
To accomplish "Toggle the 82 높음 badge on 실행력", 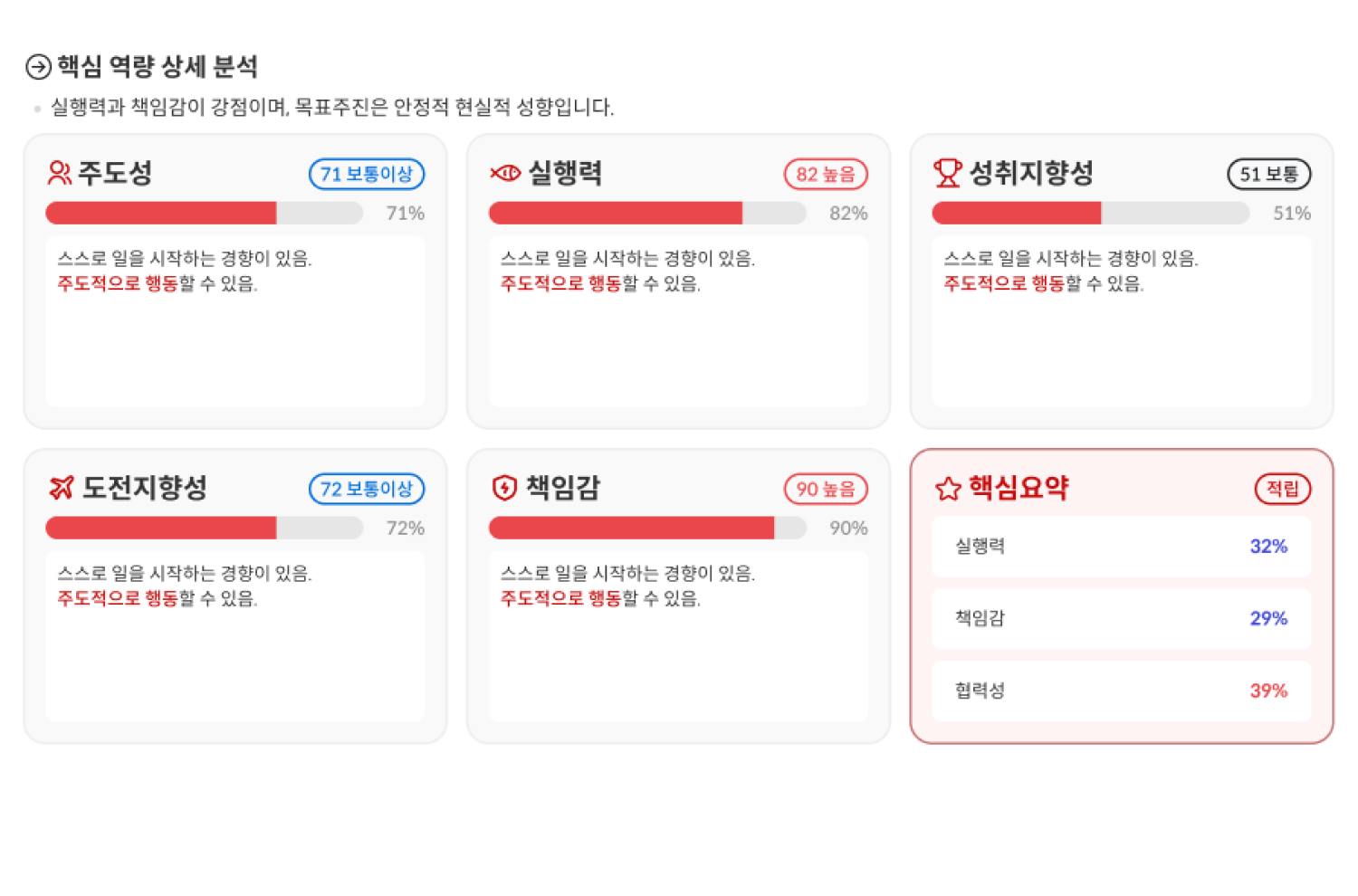I will point(825,174).
